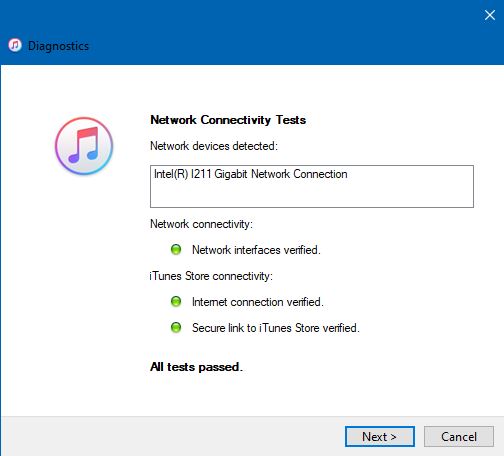Close the Diagnostics window

[x=490, y=15]
